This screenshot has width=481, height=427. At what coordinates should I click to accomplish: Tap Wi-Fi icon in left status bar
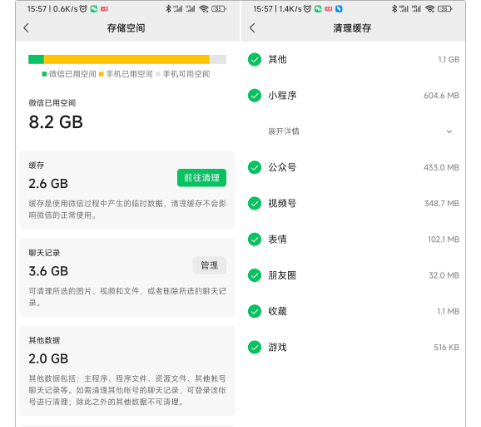coord(204,9)
